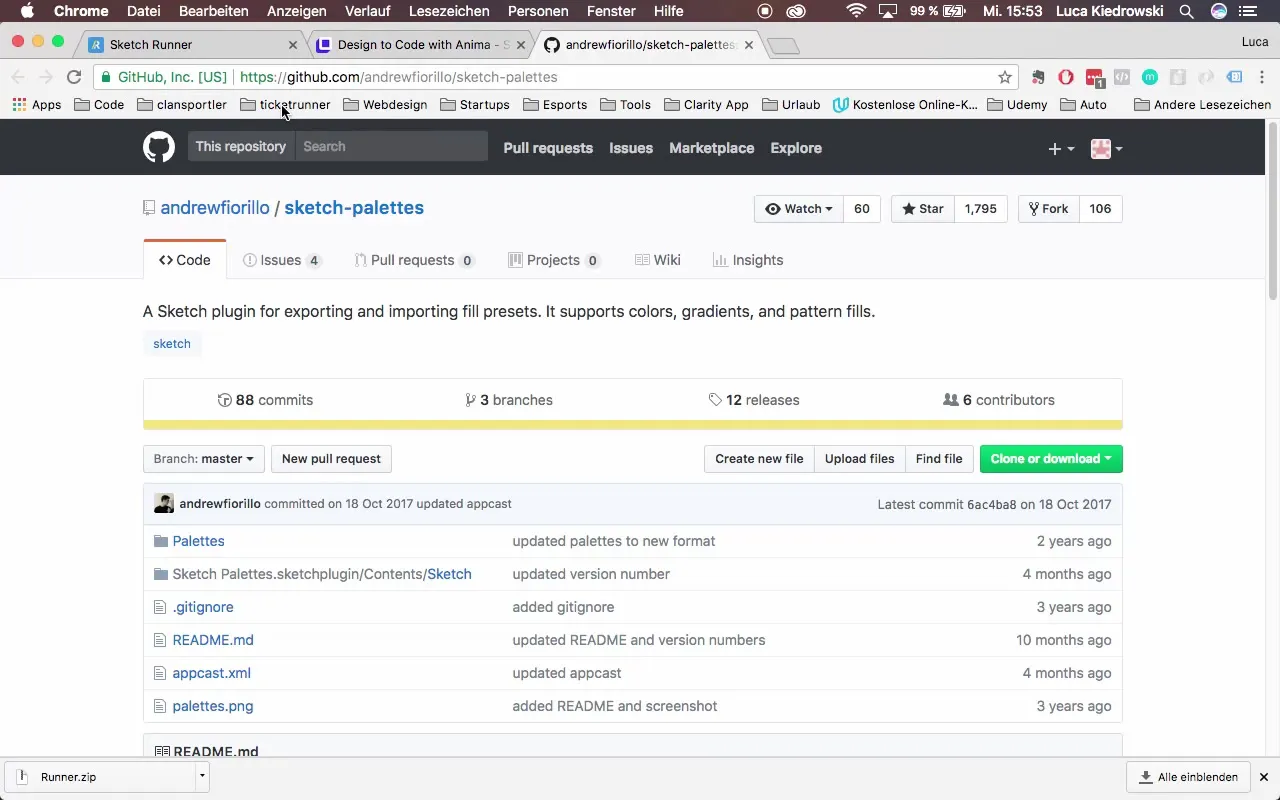Open the Evernote Web Clipper extension
Viewport: 1280px width, 800px height.
[1038, 77]
